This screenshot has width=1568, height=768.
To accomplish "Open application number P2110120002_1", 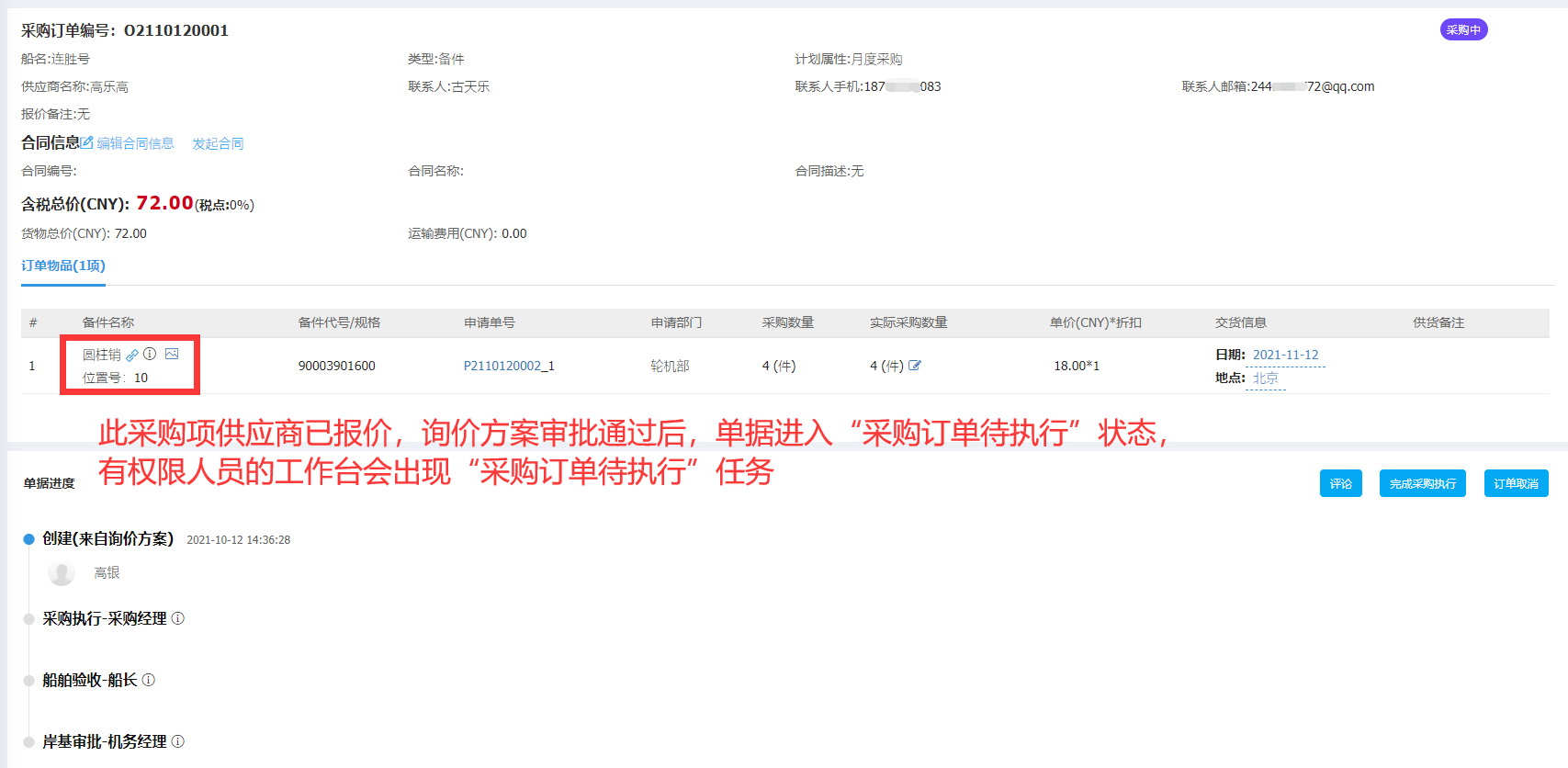I will [x=509, y=366].
